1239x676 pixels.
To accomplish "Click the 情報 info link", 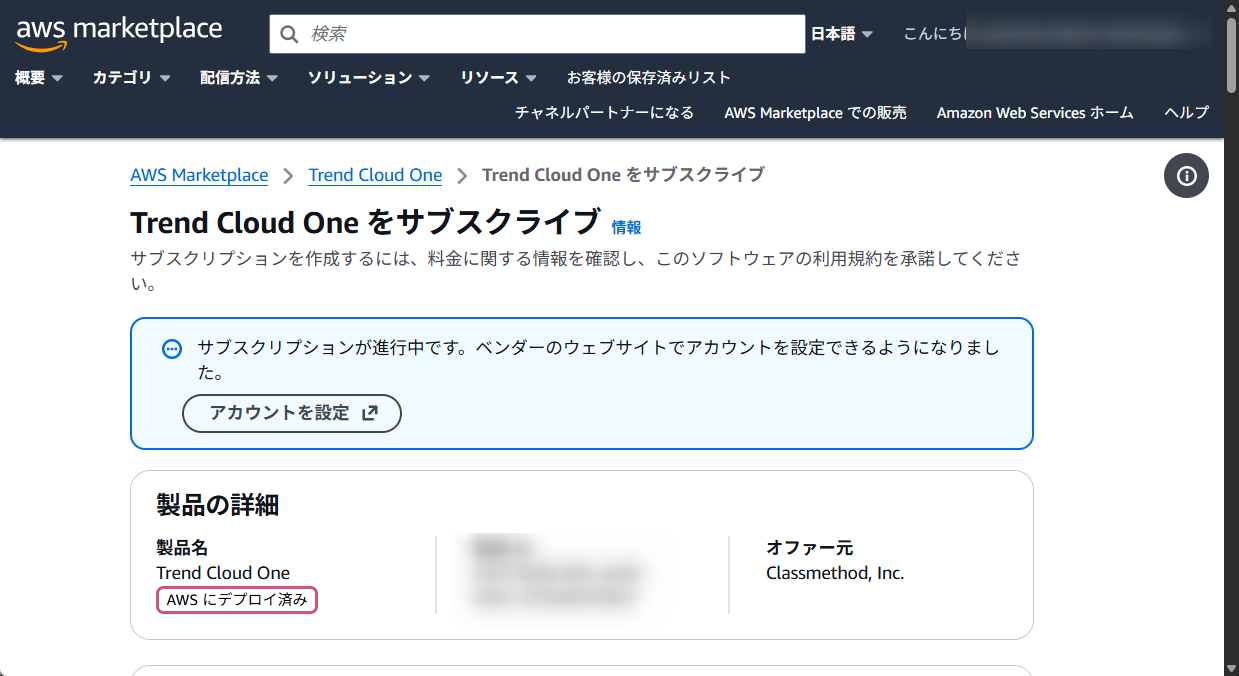I will pos(626,227).
